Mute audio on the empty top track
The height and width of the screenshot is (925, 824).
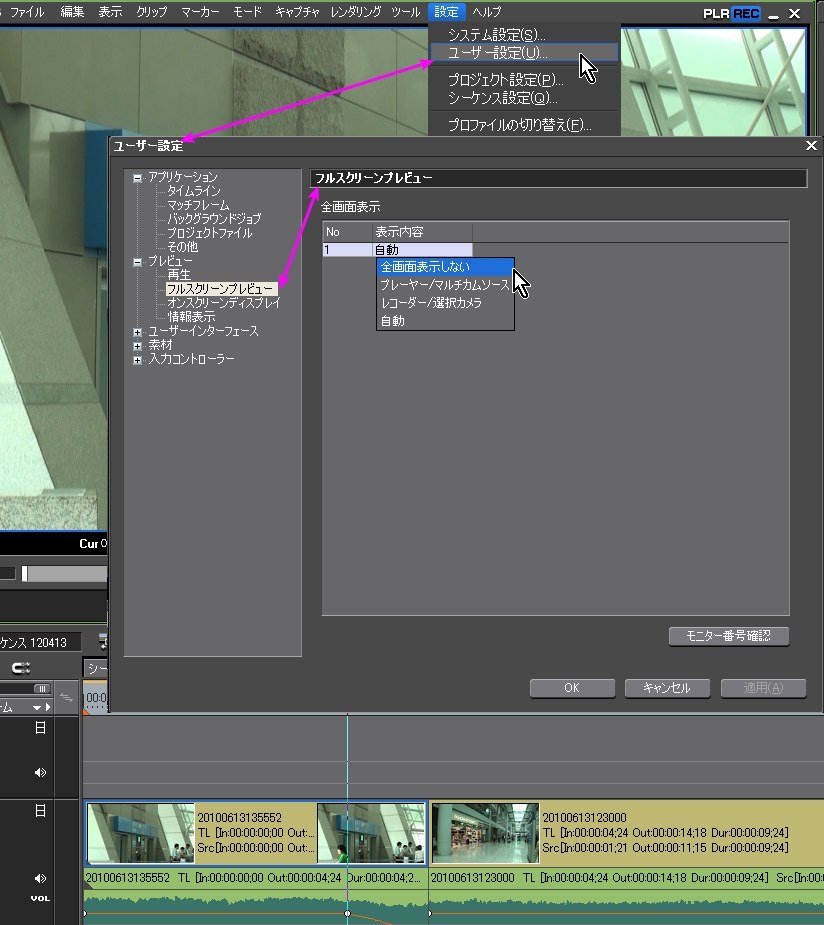(x=40, y=772)
